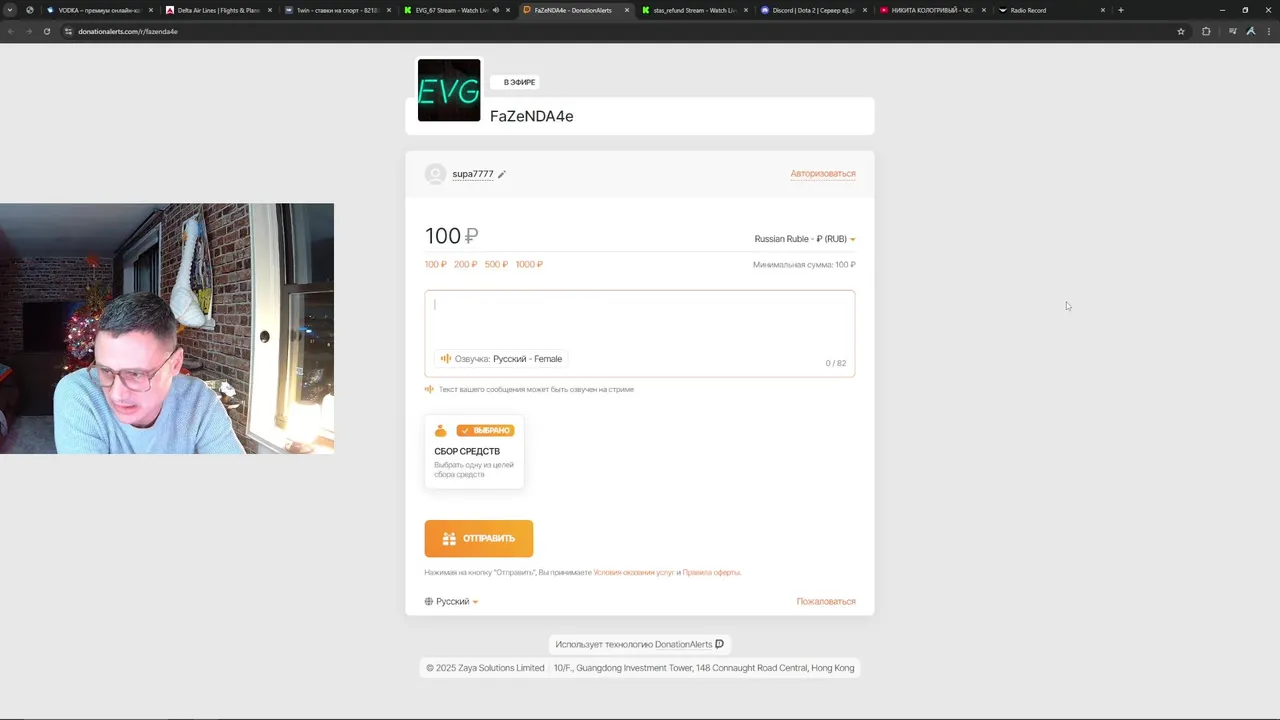Screen dimensions: 1280x720
Task: Select the 100 ₽ preset amount
Action: point(436,265)
